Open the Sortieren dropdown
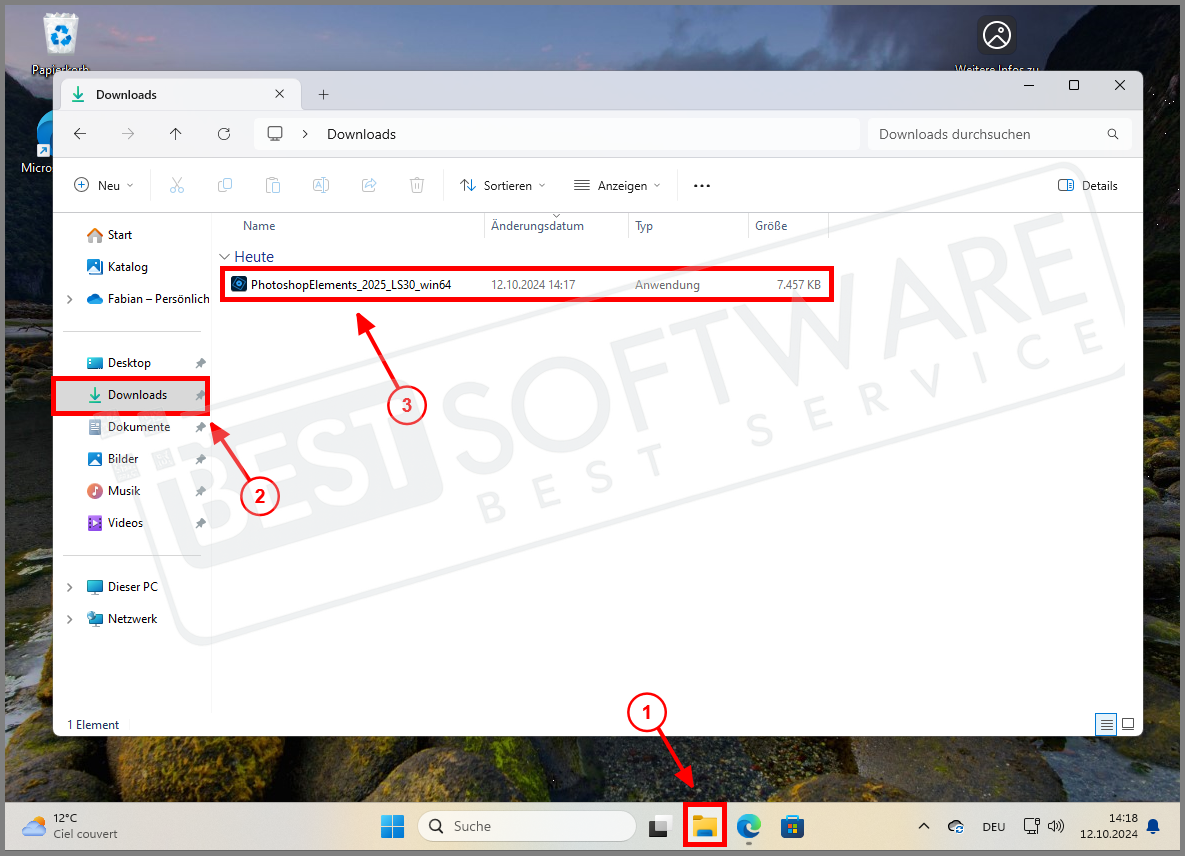Screen dimensions: 1185x856 click(x=503, y=185)
